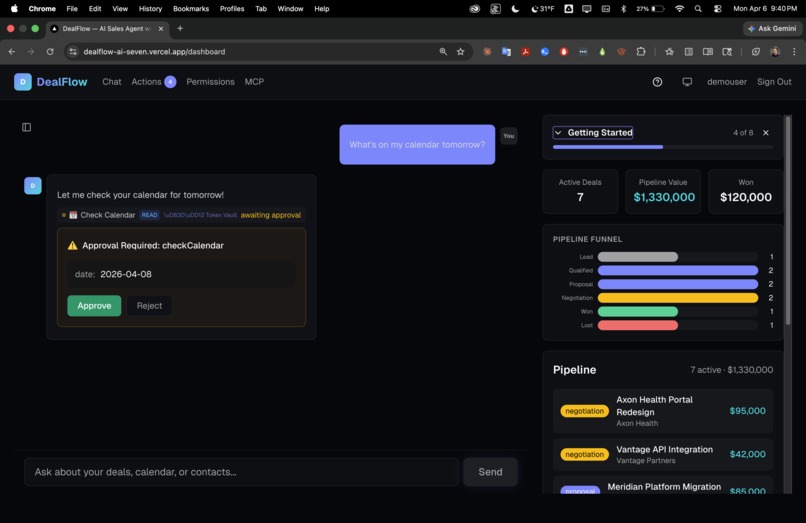
Task: Click the Lost red funnel bar
Action: coord(637,325)
